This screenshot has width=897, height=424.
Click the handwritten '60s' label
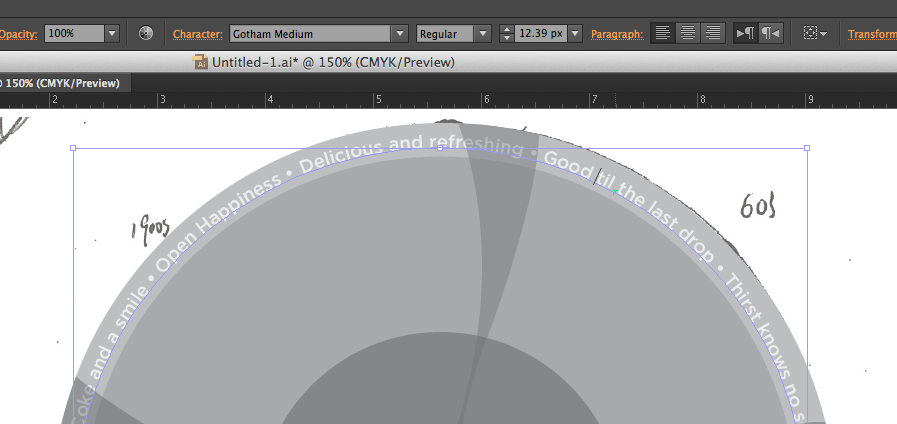759,206
